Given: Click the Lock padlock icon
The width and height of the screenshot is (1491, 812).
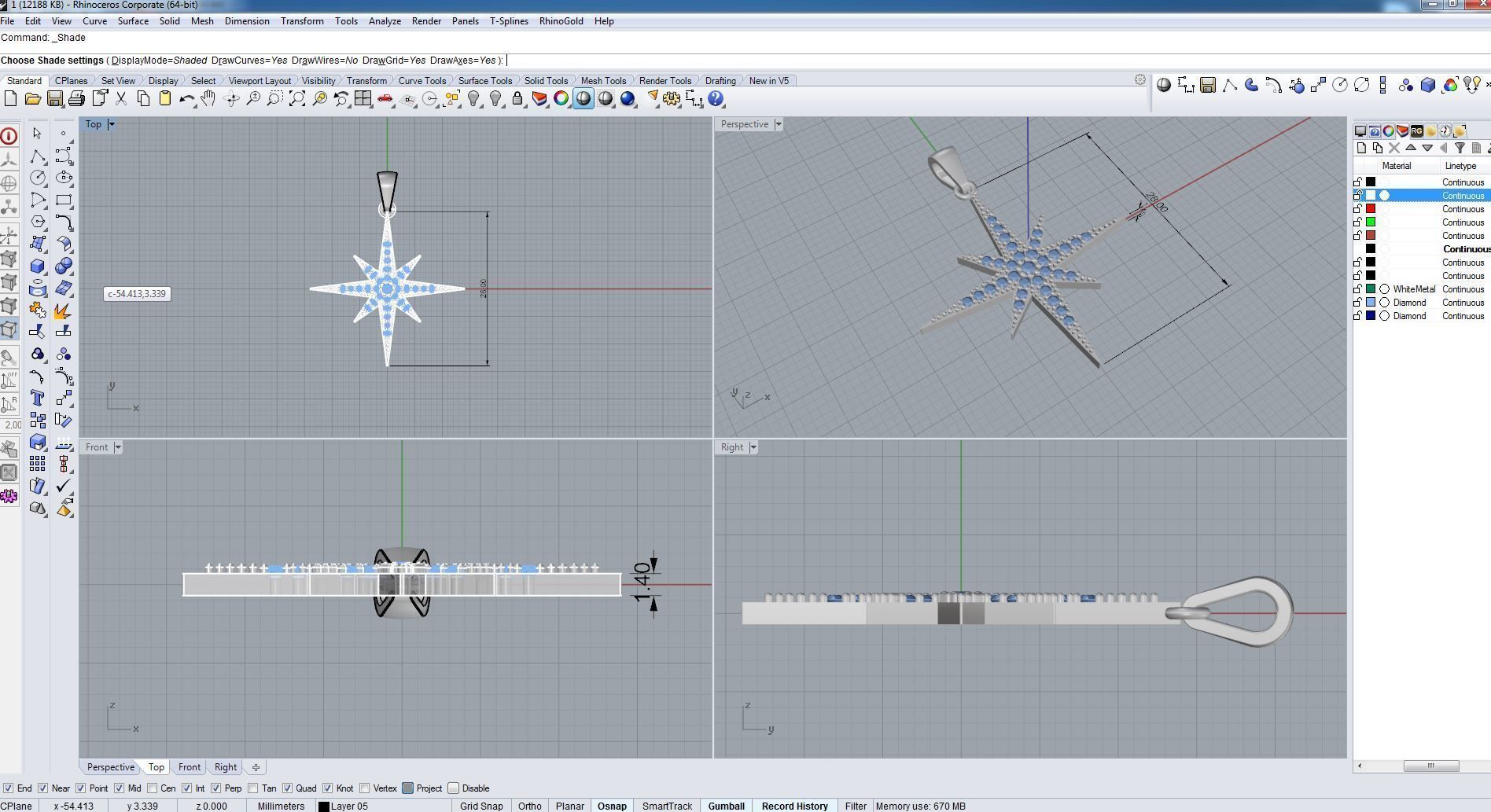Looking at the screenshot, I should pyautogui.click(x=517, y=98).
